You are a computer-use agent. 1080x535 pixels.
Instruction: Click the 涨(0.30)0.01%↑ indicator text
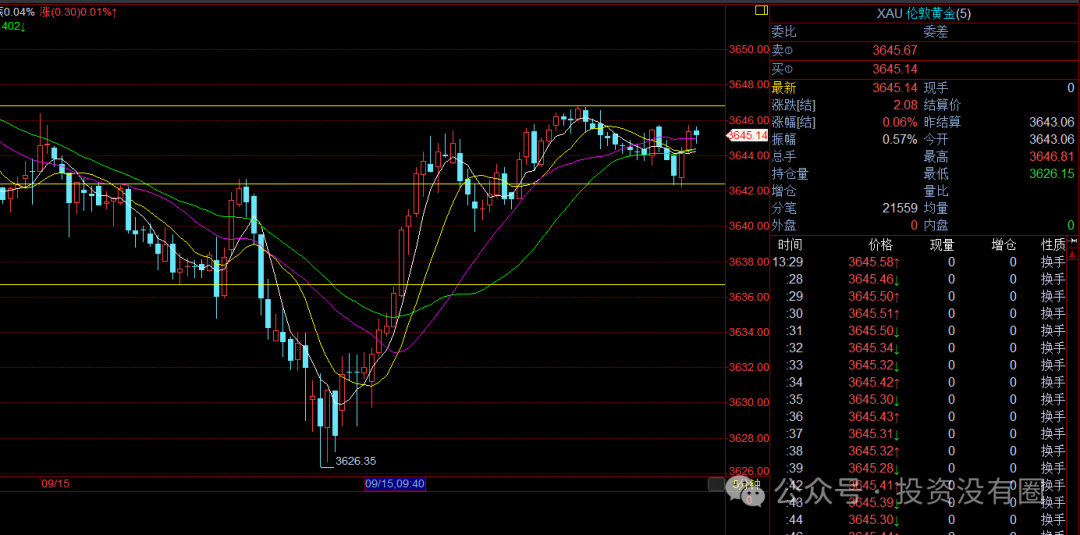(78, 12)
